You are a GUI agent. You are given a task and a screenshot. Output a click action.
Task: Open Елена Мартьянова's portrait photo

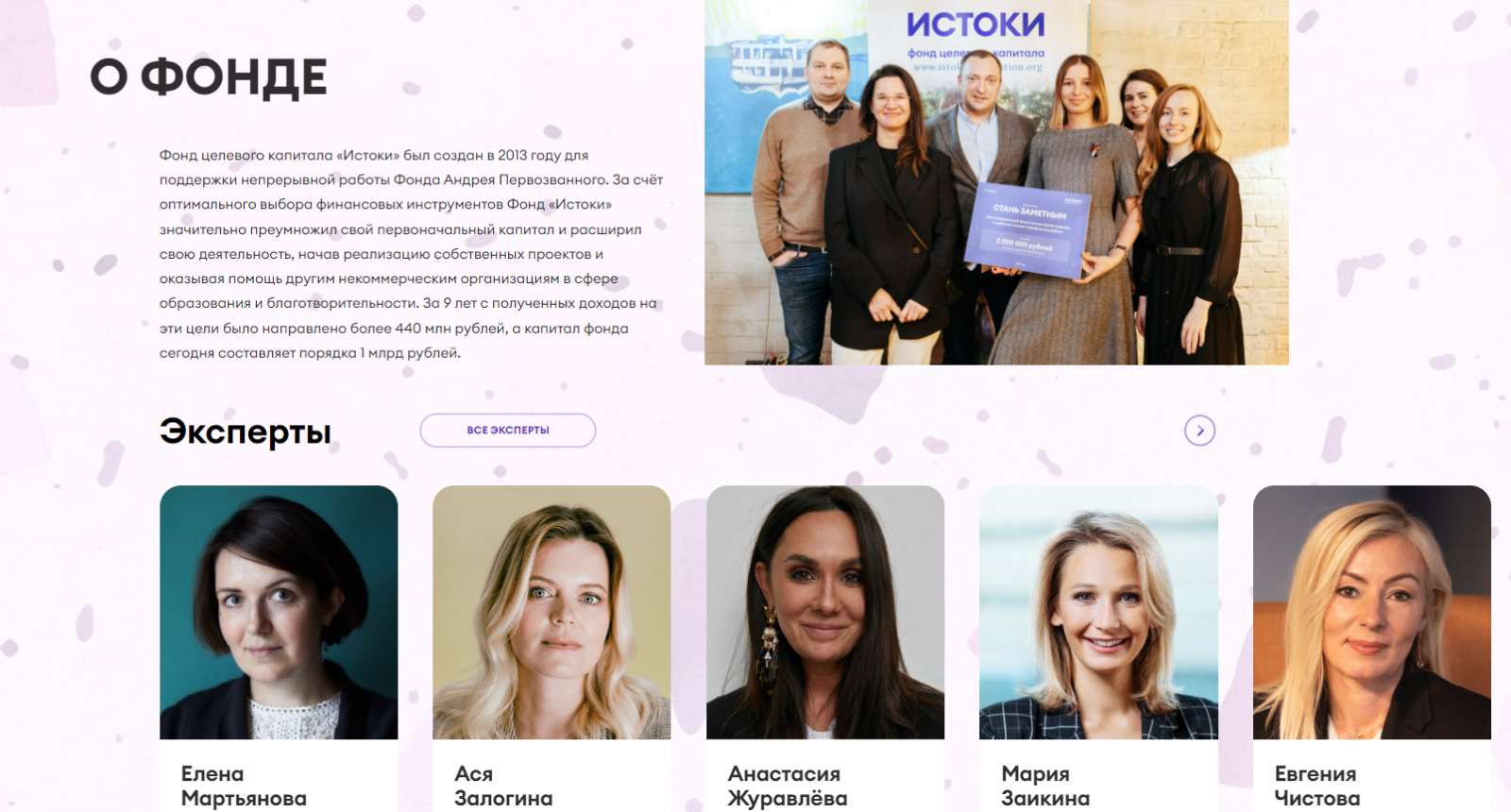pos(279,612)
